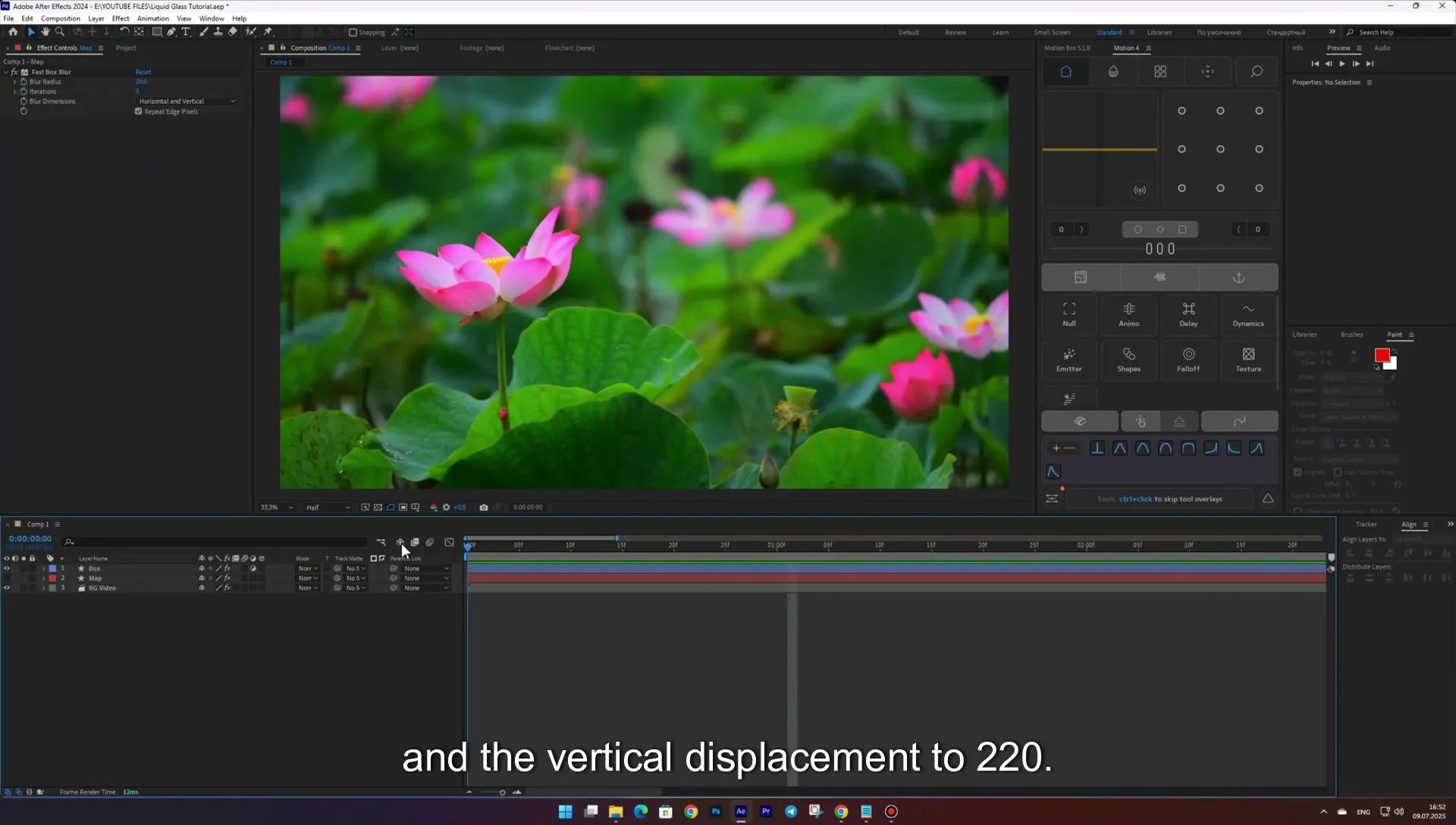Viewport: 1456px width, 825px height.
Task: Click the search magnifier in Motion 4 panel
Action: [x=1257, y=71]
